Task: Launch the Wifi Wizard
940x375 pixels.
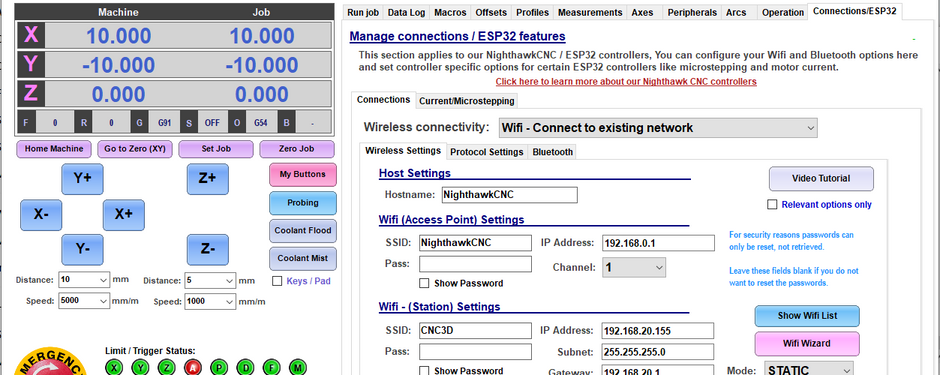Action: click(x=807, y=344)
